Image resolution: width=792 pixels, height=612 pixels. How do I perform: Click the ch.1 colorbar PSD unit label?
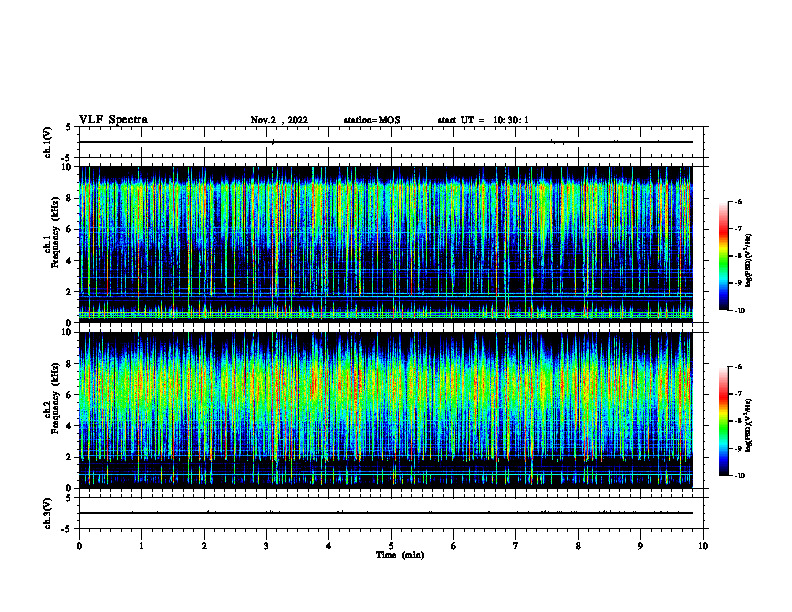[x=749, y=260]
